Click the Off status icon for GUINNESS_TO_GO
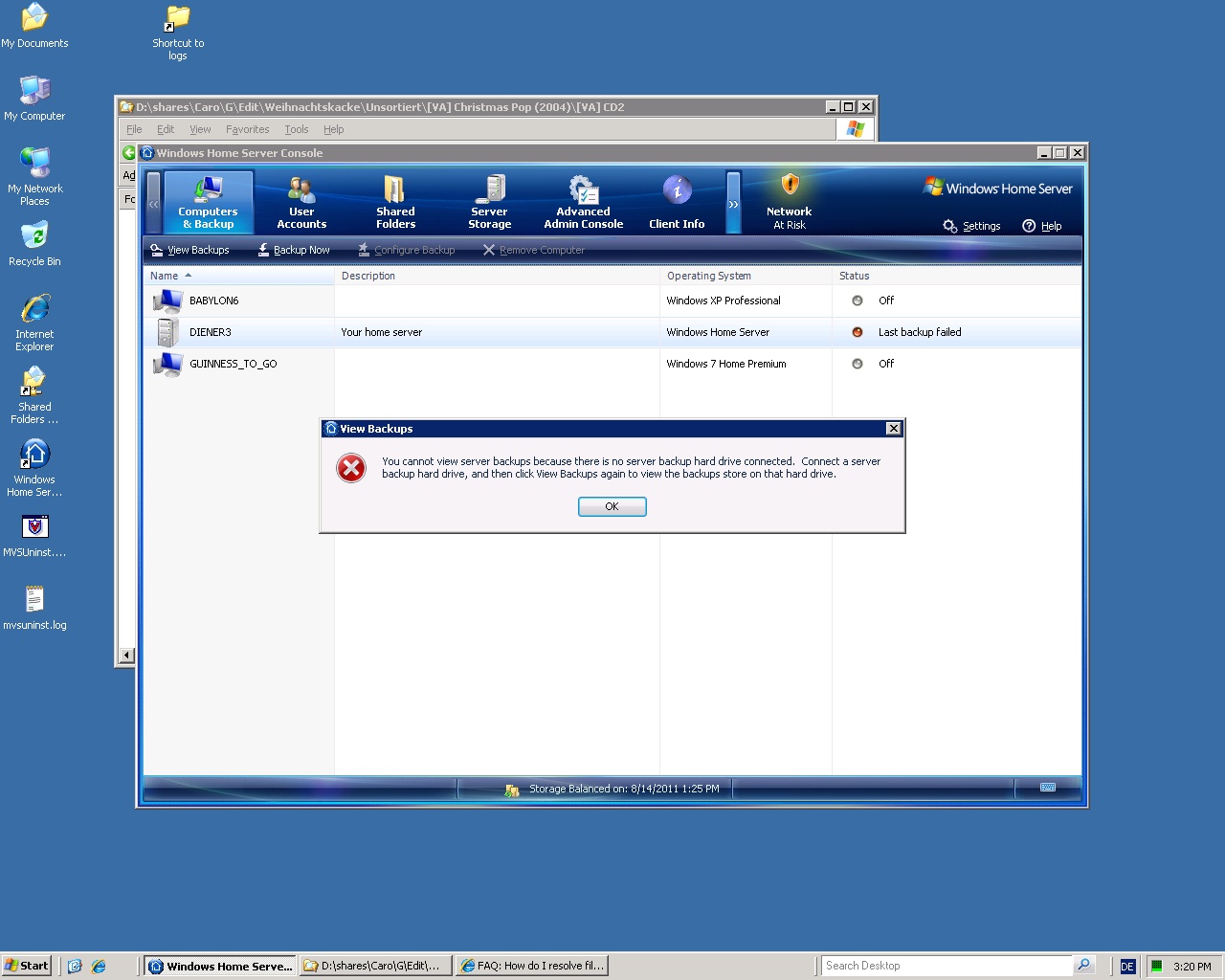The height and width of the screenshot is (980, 1225). [x=857, y=364]
